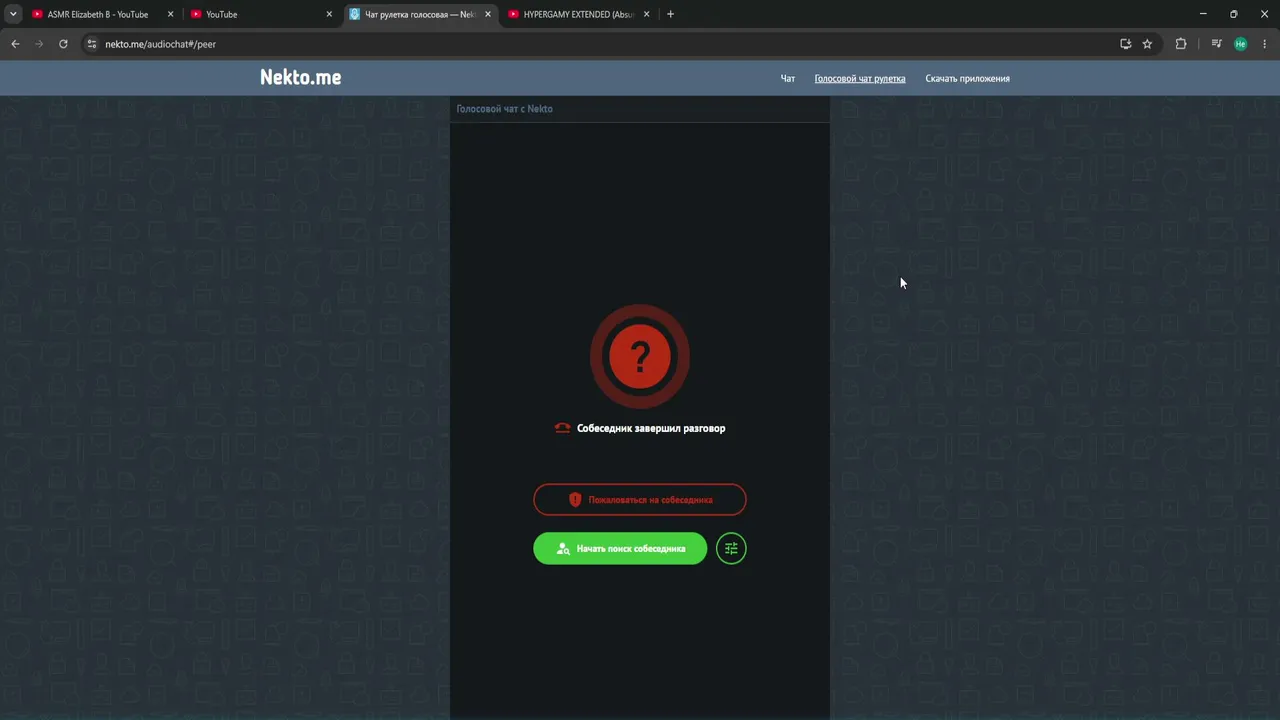This screenshot has width=1280, height=720.
Task: Click the red question mark avatar
Action: 640,356
